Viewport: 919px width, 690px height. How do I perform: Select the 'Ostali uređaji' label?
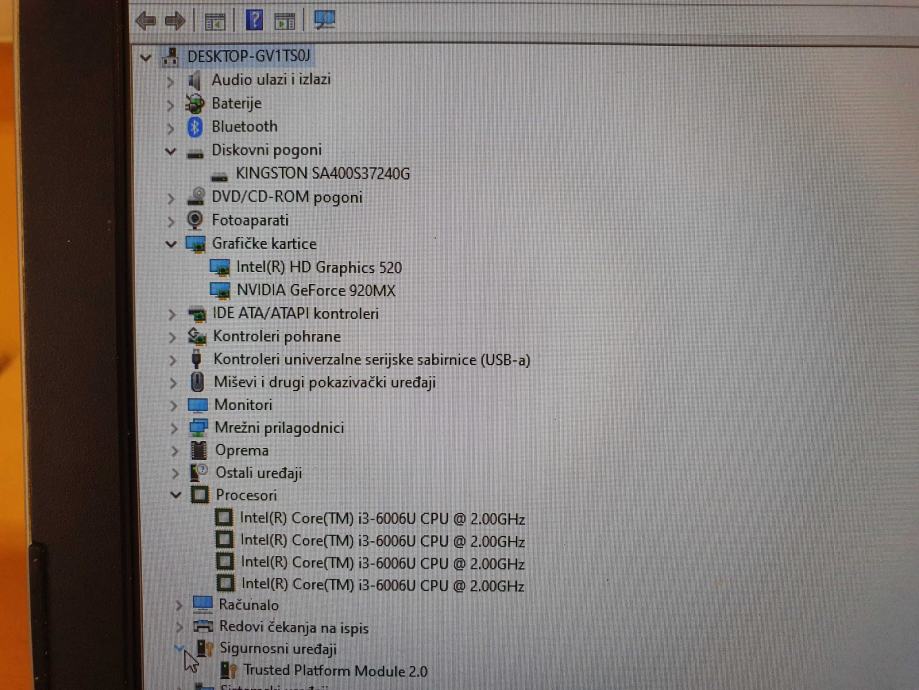(258, 473)
